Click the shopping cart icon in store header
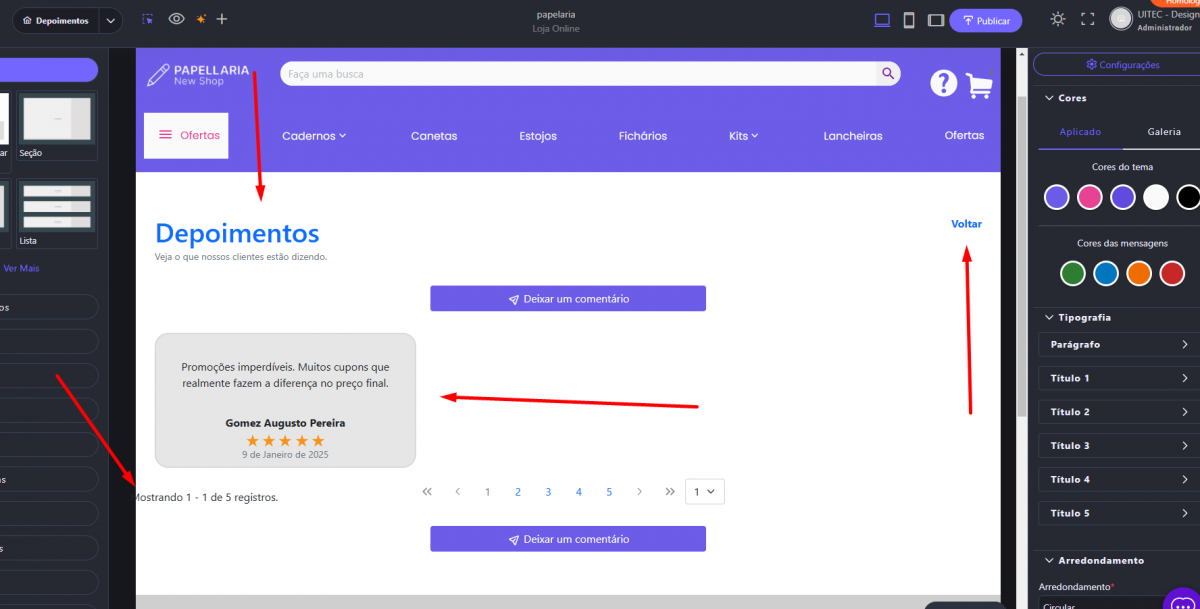The height and width of the screenshot is (609, 1200). (x=979, y=85)
